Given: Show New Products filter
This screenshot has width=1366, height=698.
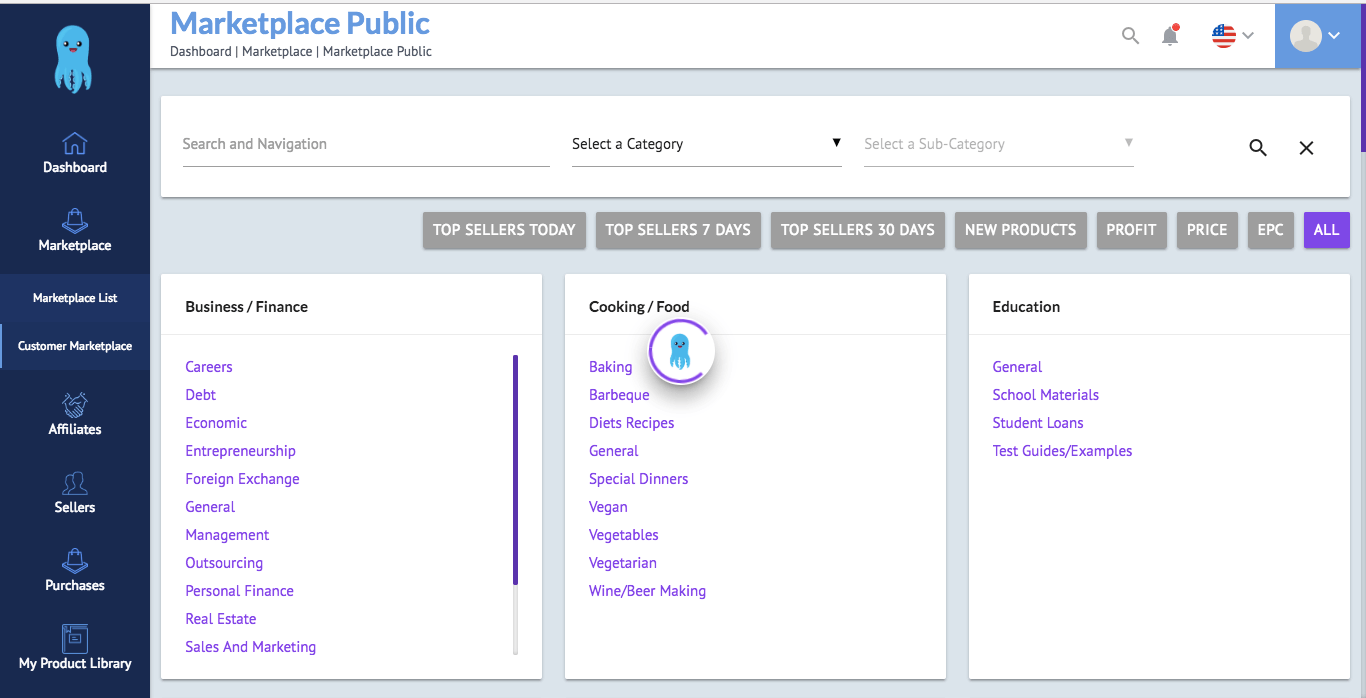Looking at the screenshot, I should tap(1021, 230).
